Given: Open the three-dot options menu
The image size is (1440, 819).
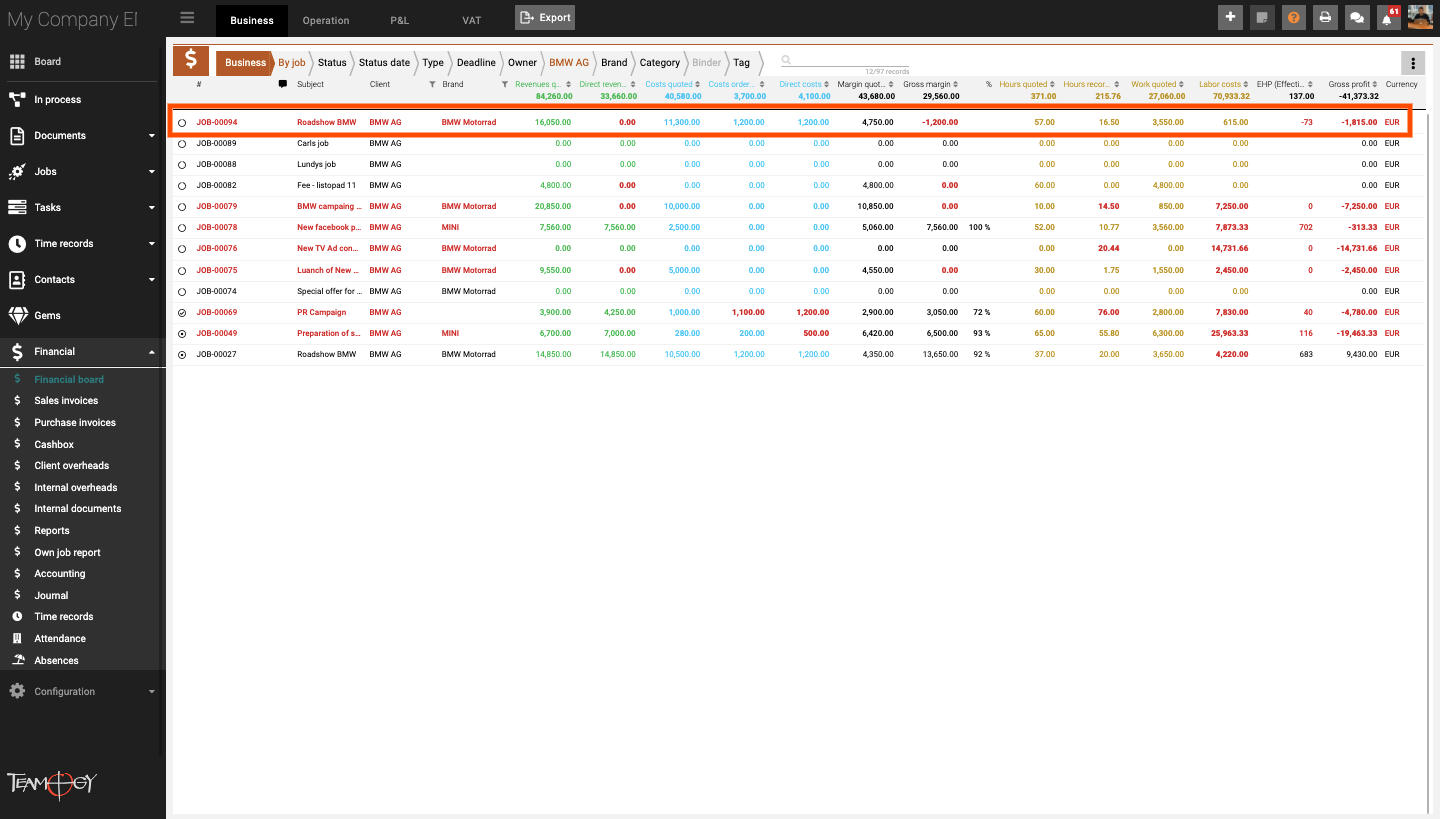Looking at the screenshot, I should click(x=1413, y=63).
